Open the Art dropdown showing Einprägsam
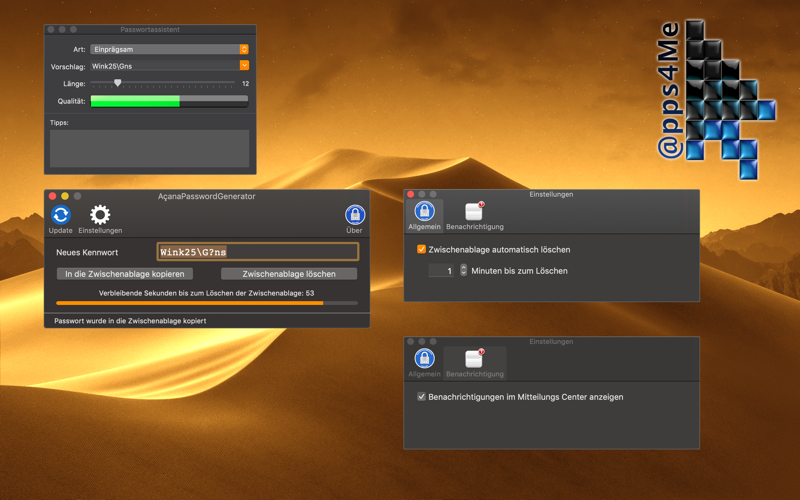800x500 pixels. click(169, 49)
